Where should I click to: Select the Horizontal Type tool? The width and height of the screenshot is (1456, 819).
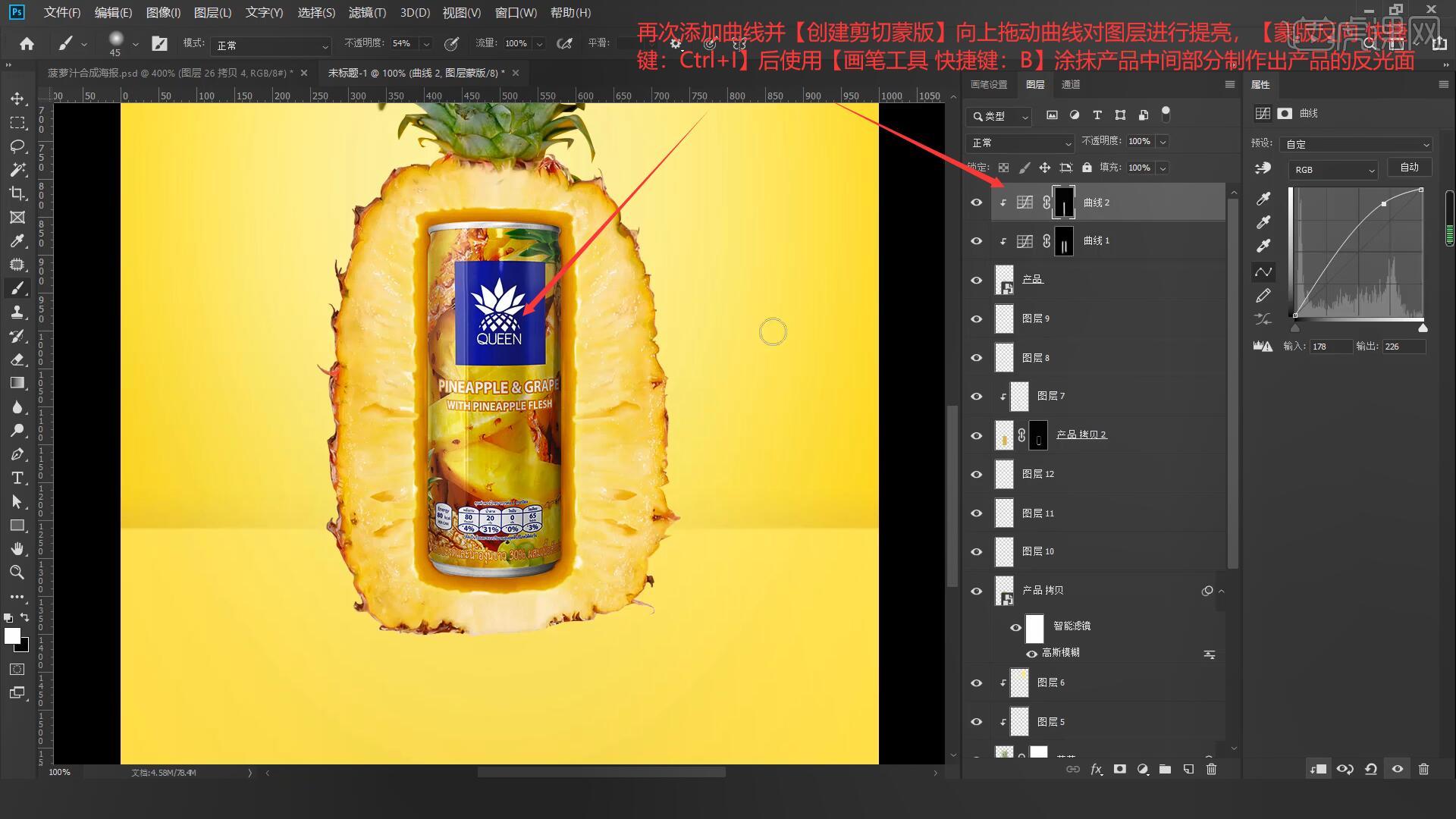[x=17, y=478]
